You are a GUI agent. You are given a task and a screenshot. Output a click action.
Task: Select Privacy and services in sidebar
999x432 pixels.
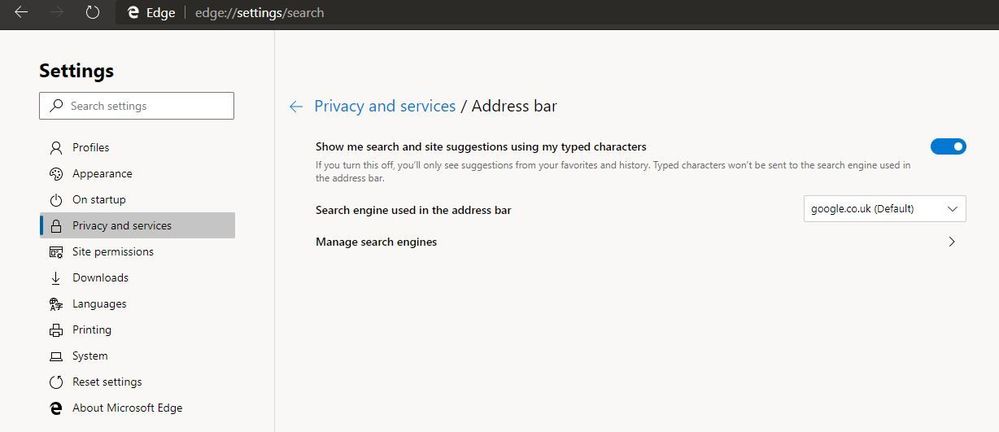click(x=137, y=226)
